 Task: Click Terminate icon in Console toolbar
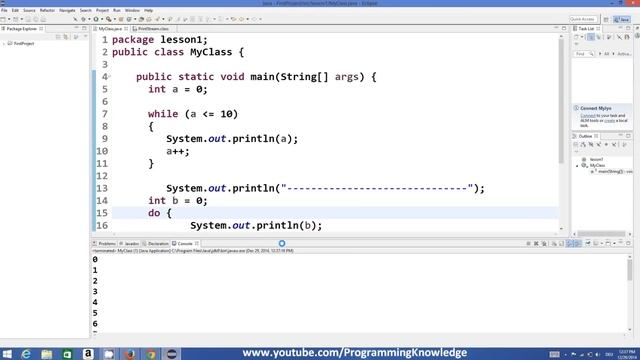coord(529,243)
